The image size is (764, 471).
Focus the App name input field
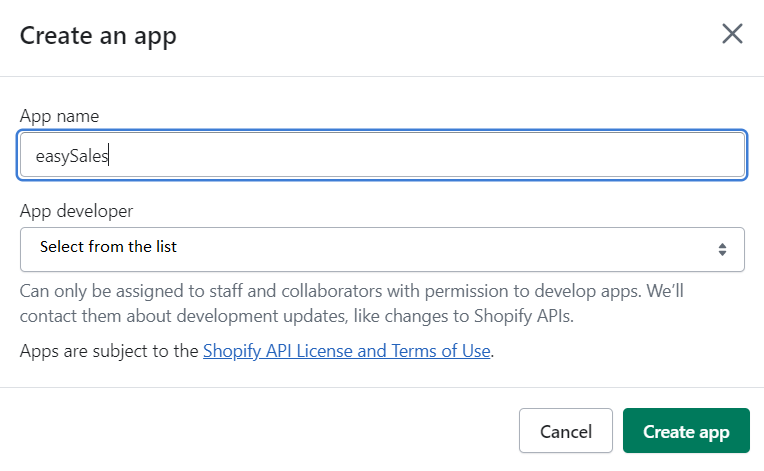coord(382,155)
